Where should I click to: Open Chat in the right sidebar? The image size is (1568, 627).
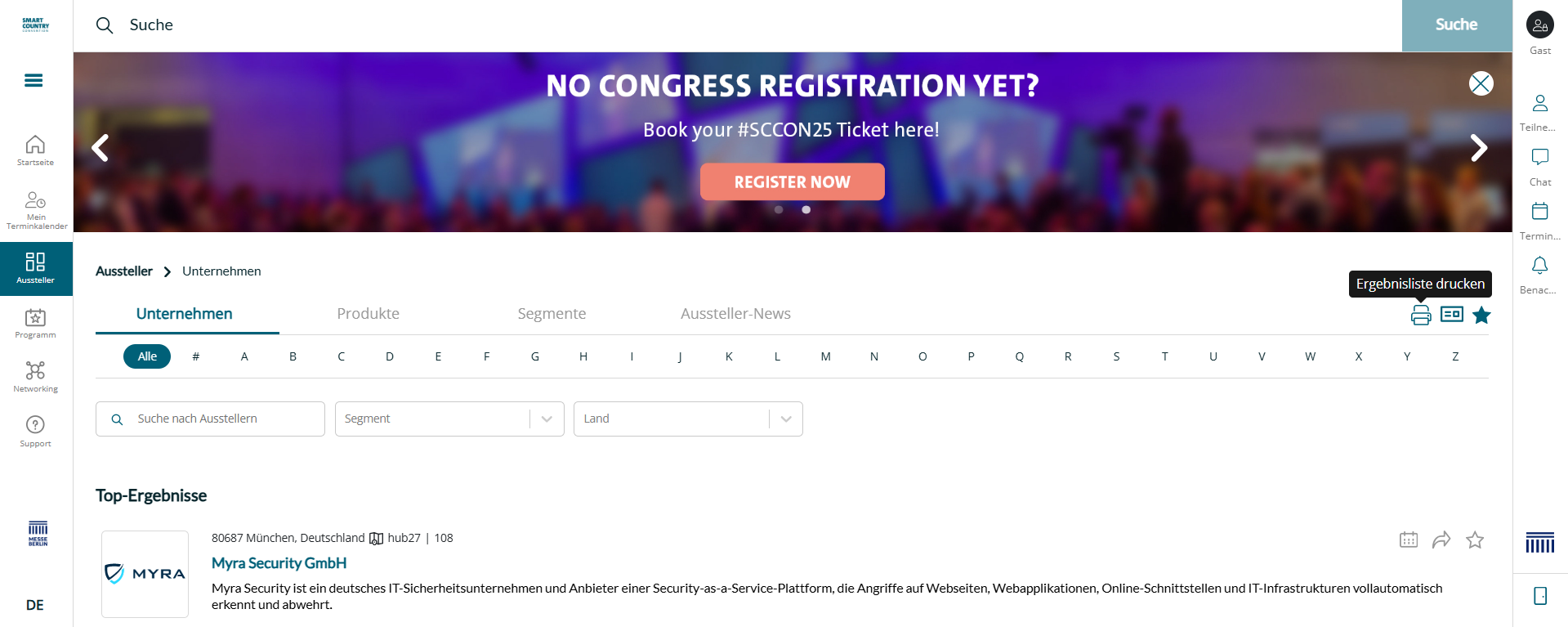(x=1540, y=167)
